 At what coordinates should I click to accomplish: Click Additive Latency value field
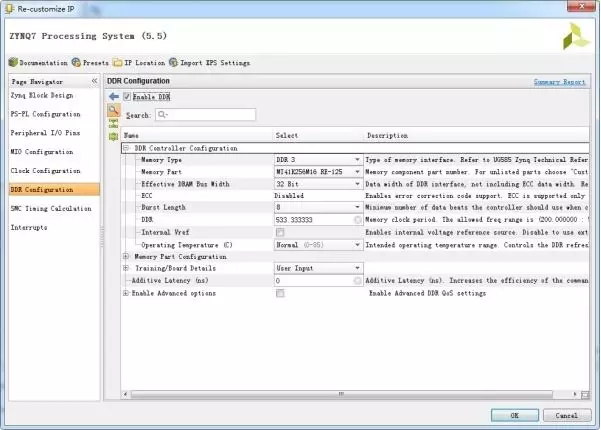point(318,281)
